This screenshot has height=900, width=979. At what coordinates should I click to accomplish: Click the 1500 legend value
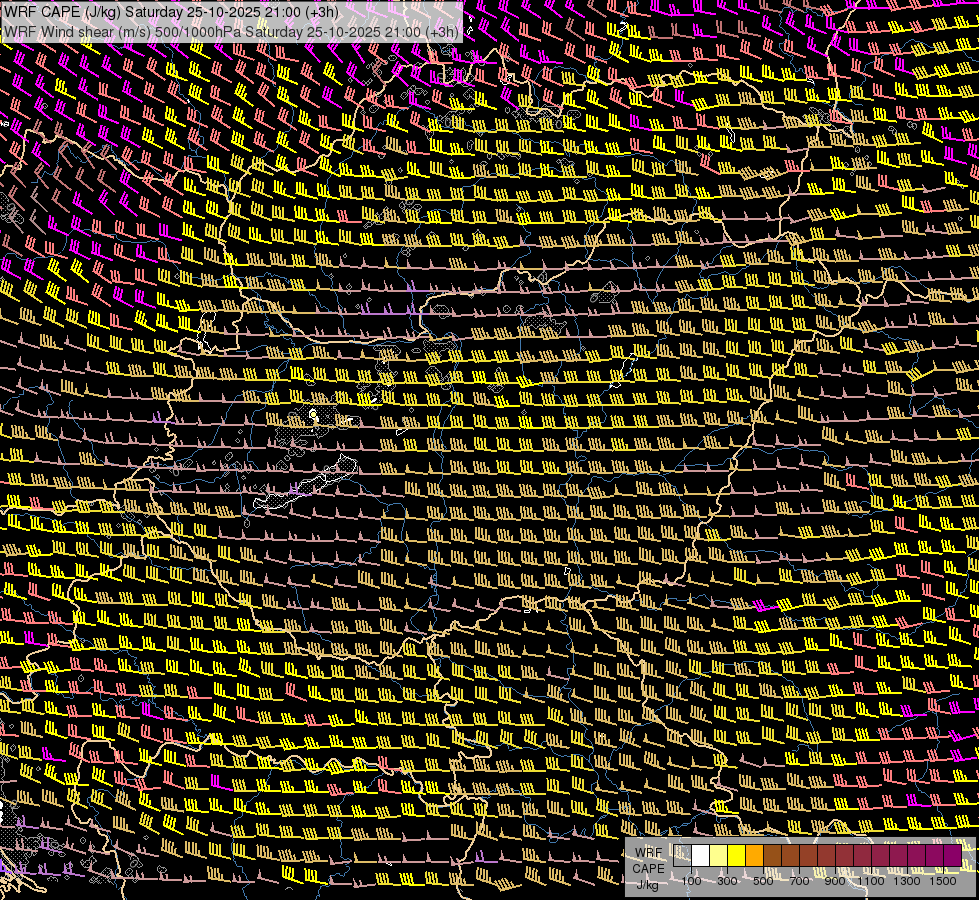pyautogui.click(x=943, y=881)
